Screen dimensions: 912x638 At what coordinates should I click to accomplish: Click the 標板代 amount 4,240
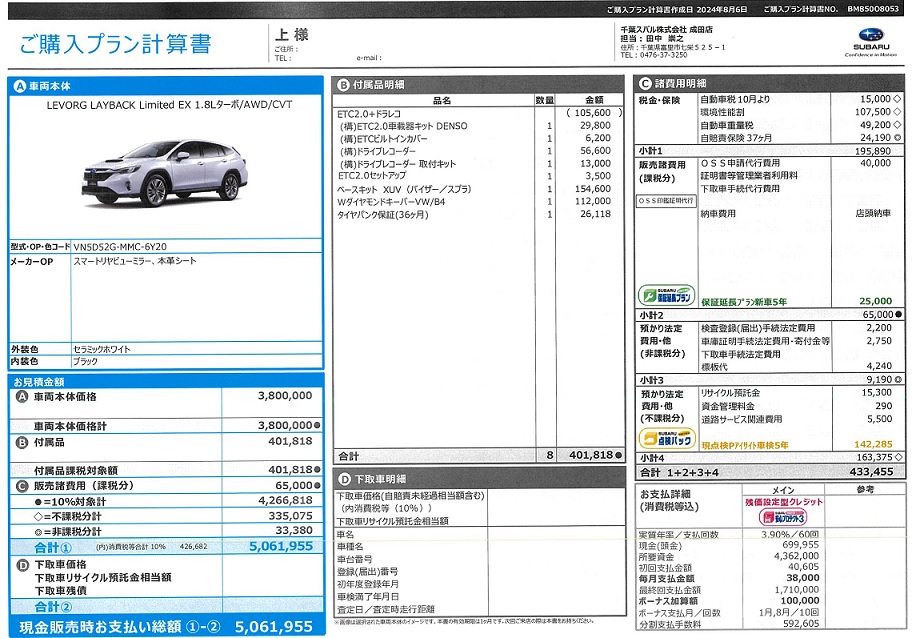(879, 366)
